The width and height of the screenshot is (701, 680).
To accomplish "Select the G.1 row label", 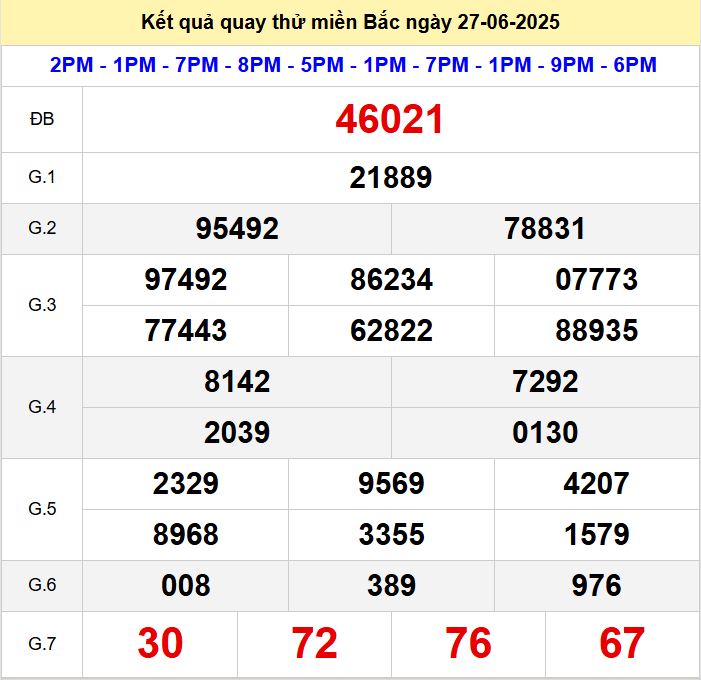I will point(42,177).
